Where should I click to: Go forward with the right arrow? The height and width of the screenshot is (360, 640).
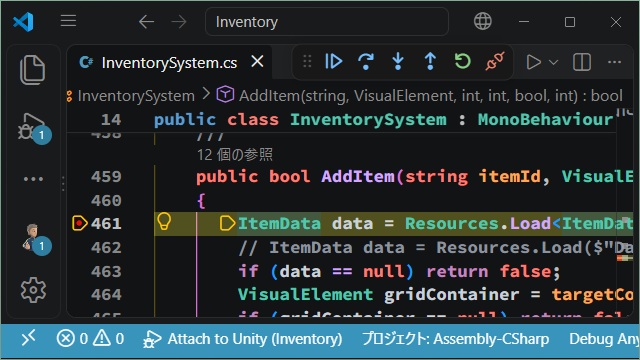click(179, 22)
